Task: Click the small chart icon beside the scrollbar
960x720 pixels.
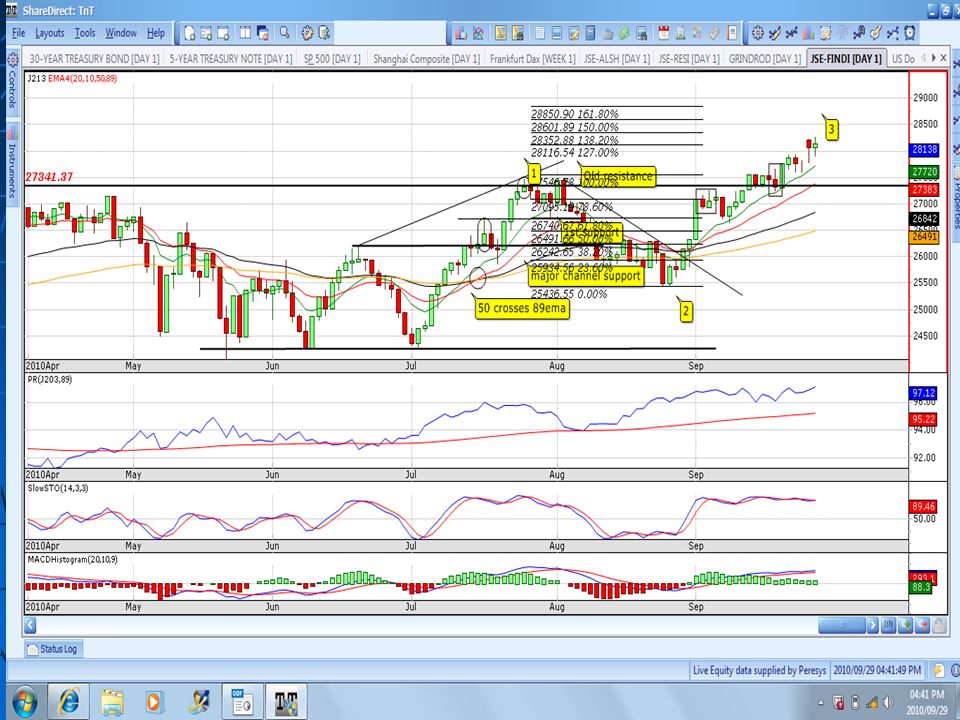Action: 888,625
